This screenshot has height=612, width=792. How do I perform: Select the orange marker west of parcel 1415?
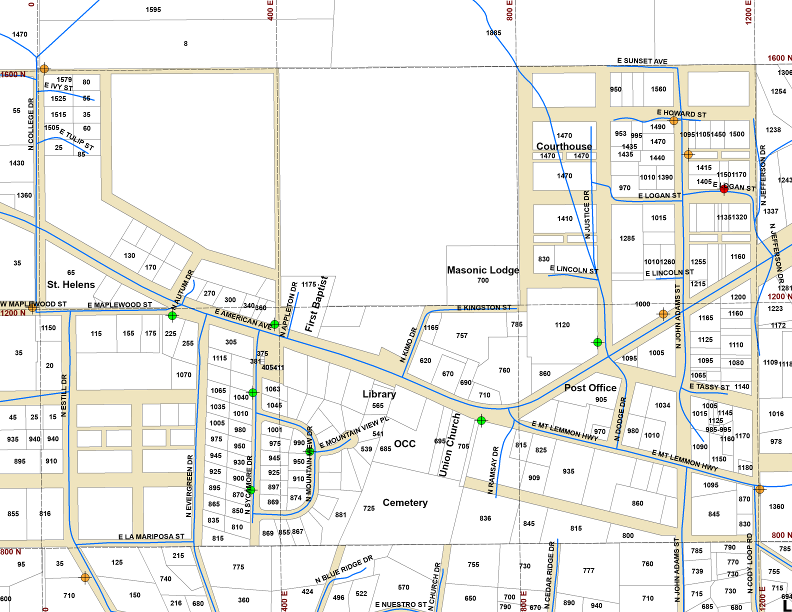(x=688, y=155)
